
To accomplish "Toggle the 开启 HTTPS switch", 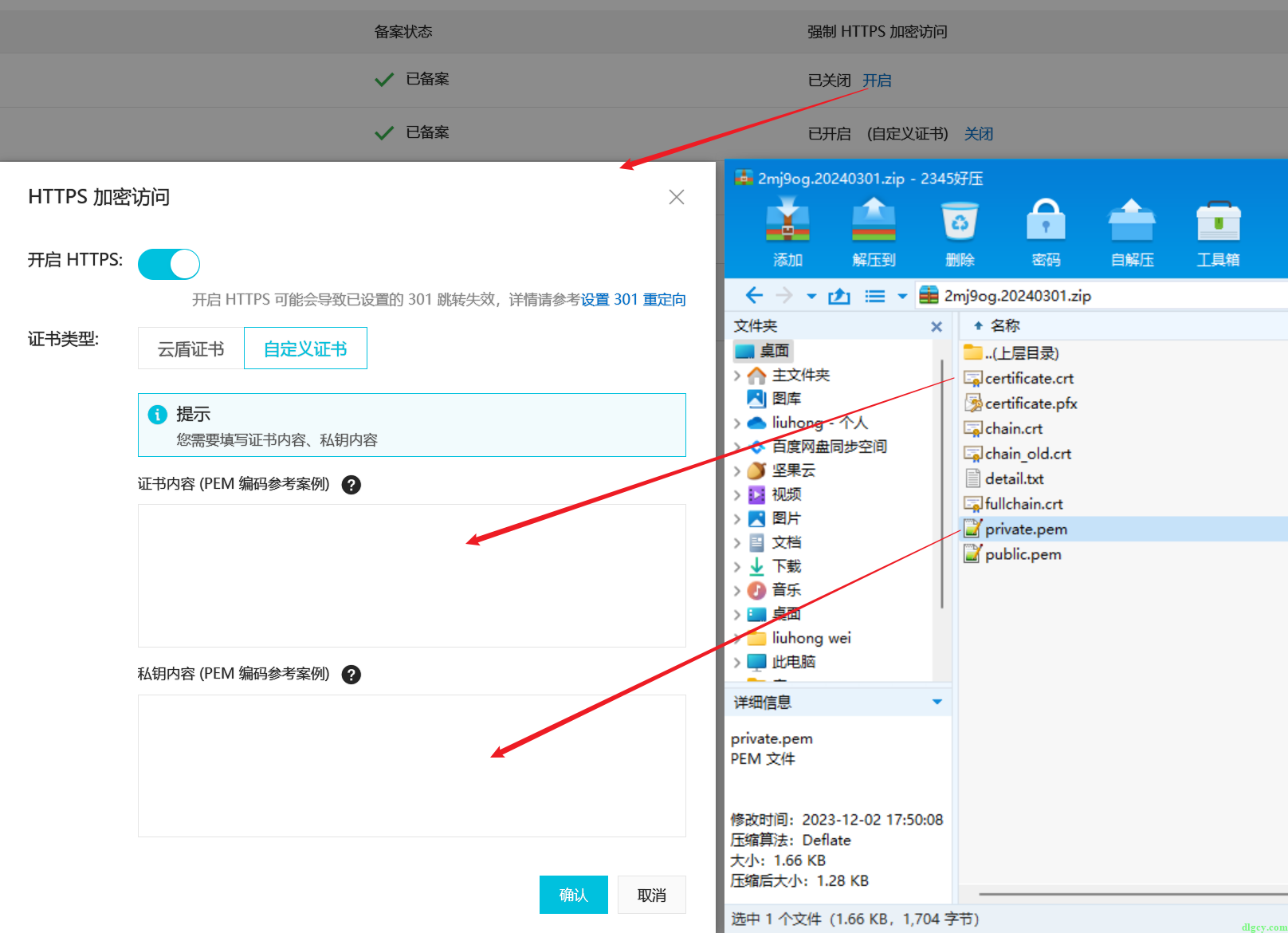I will point(169,264).
